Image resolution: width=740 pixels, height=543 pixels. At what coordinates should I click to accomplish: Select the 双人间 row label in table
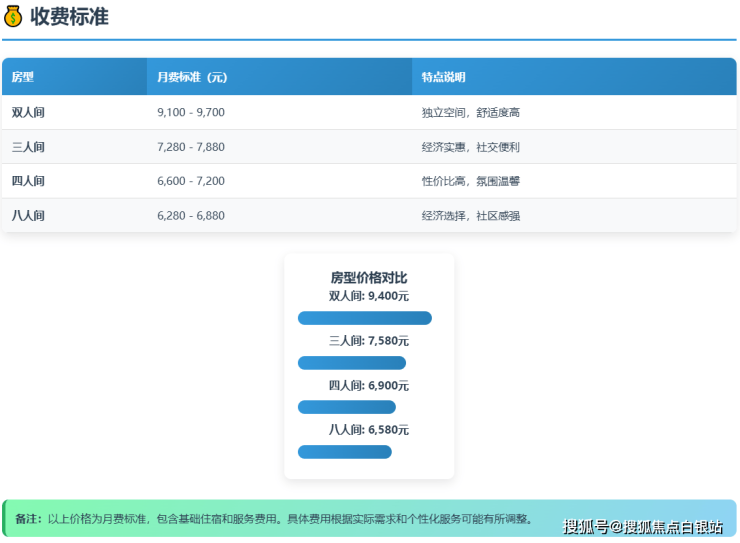[28, 112]
